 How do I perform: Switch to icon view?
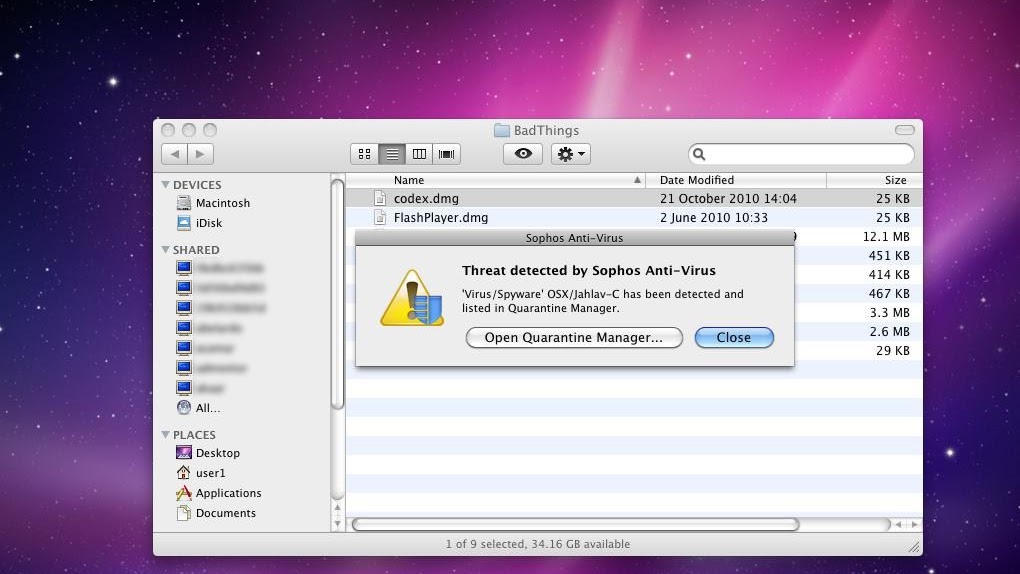pos(364,154)
